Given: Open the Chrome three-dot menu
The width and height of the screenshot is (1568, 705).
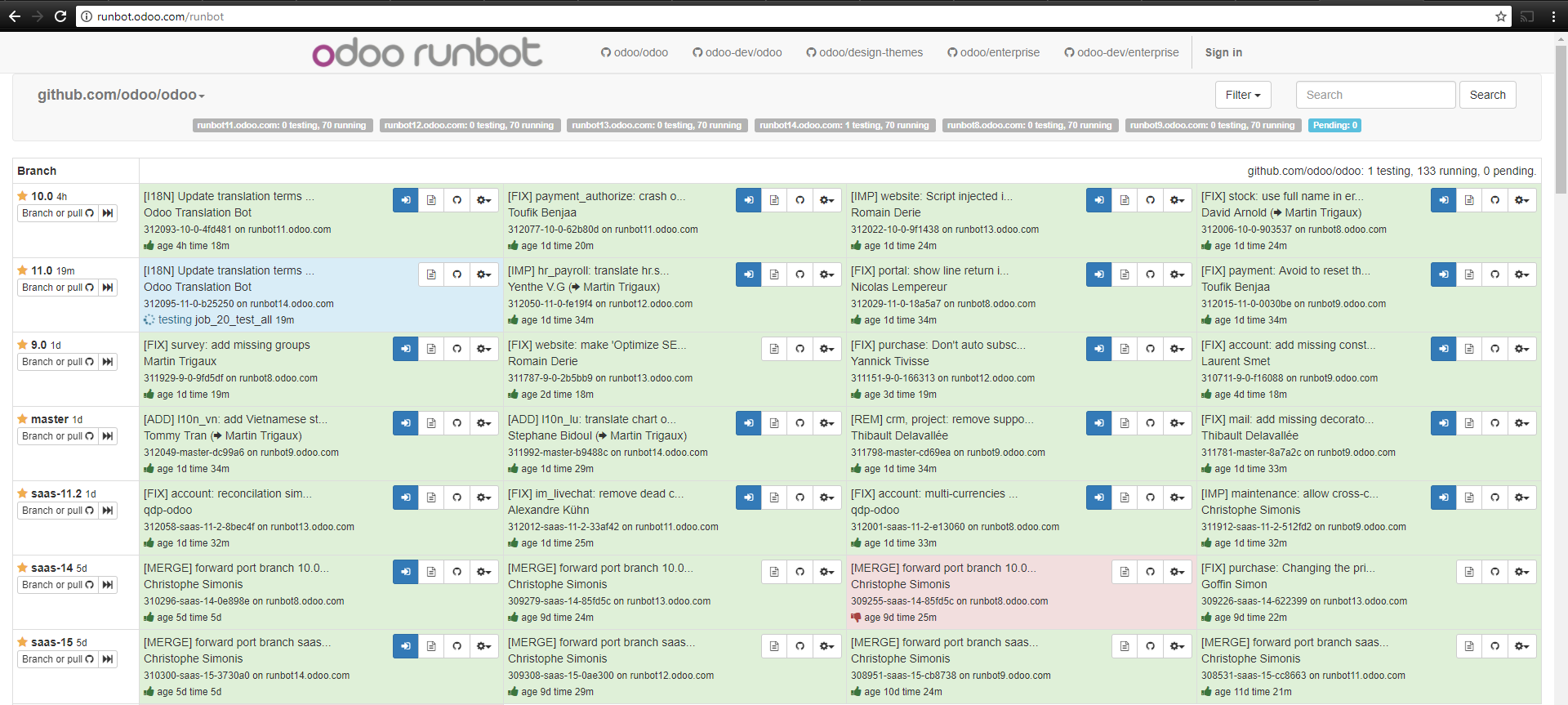Looking at the screenshot, I should (1554, 16).
